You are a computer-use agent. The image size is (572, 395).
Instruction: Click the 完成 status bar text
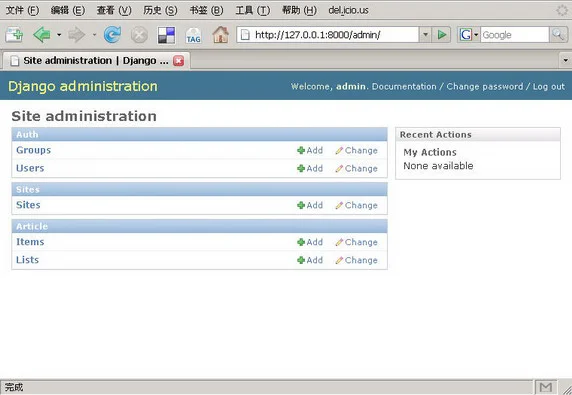(14, 387)
